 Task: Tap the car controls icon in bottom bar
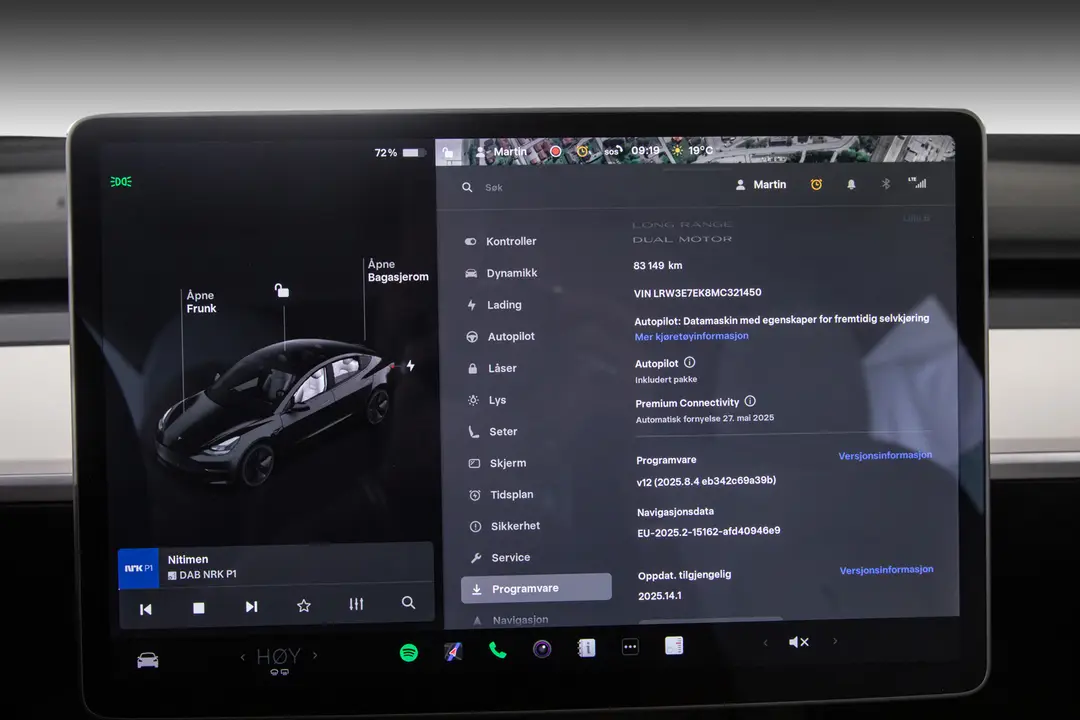[147, 661]
